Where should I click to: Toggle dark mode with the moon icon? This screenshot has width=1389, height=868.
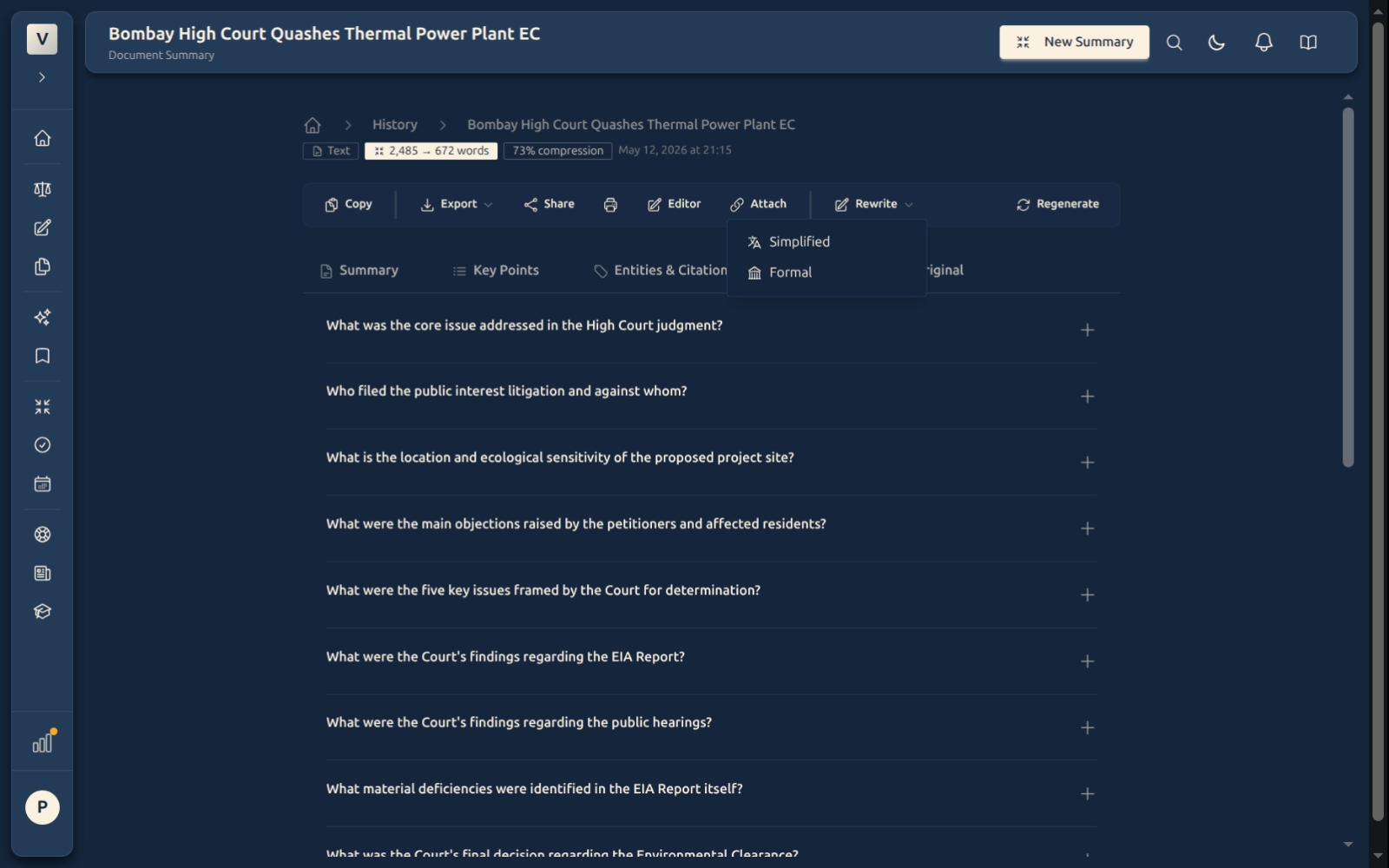click(x=1217, y=43)
